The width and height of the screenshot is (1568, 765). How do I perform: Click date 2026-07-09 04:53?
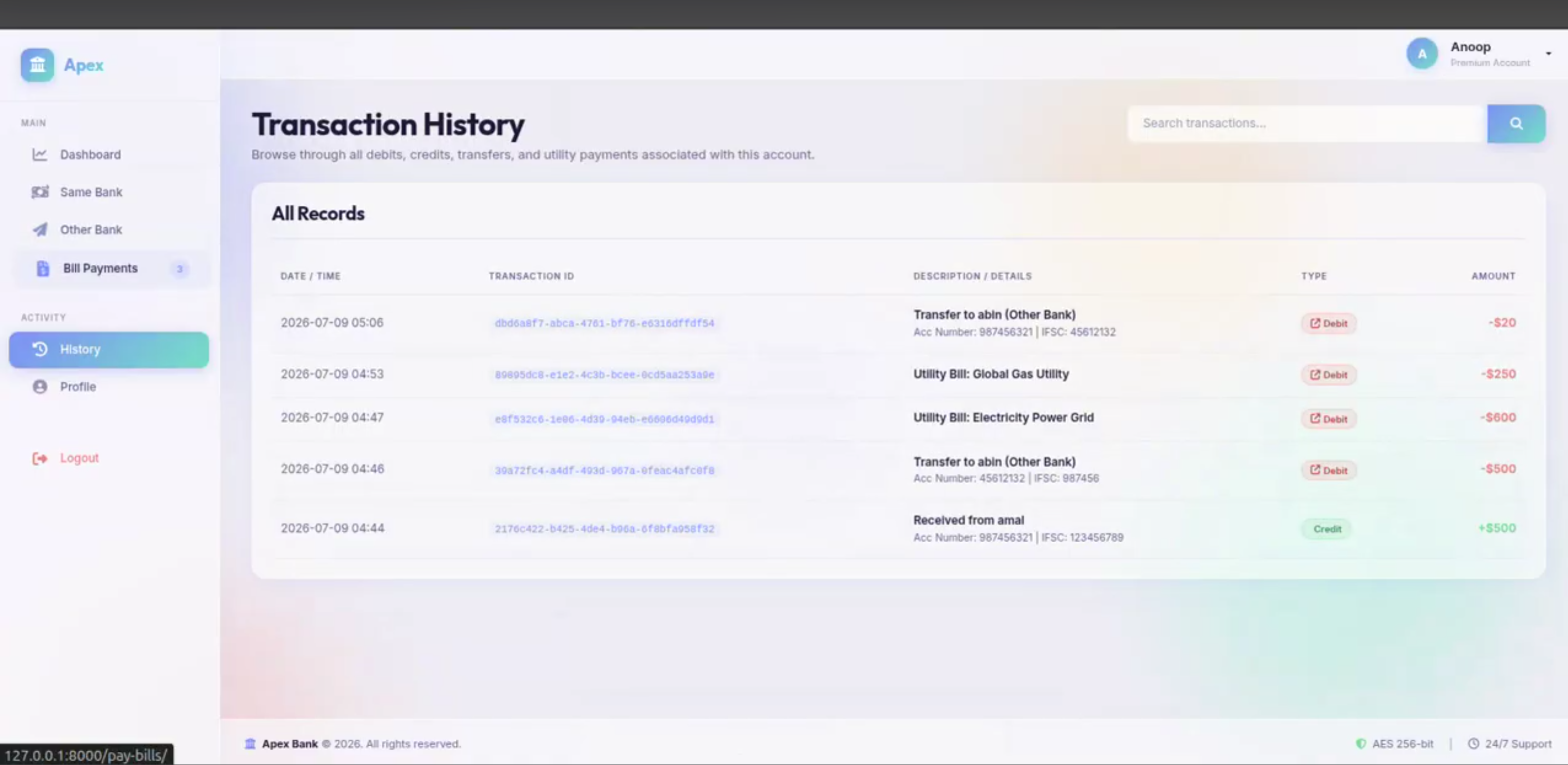click(x=332, y=374)
